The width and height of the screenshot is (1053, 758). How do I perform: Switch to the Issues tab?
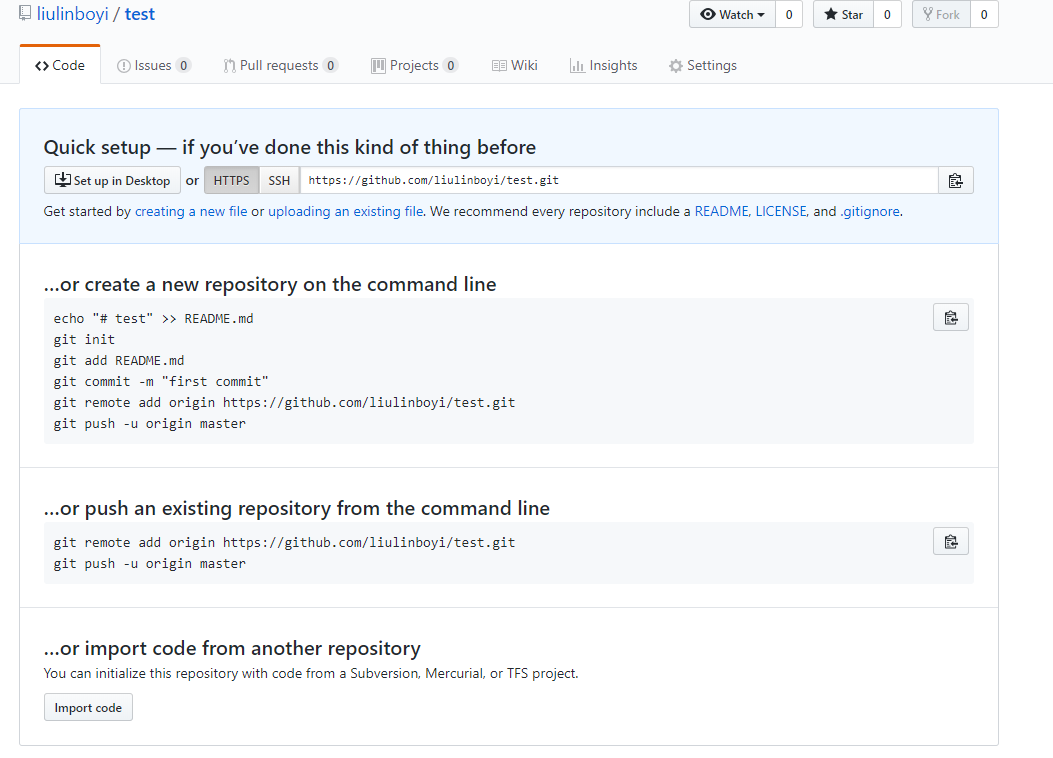click(153, 66)
